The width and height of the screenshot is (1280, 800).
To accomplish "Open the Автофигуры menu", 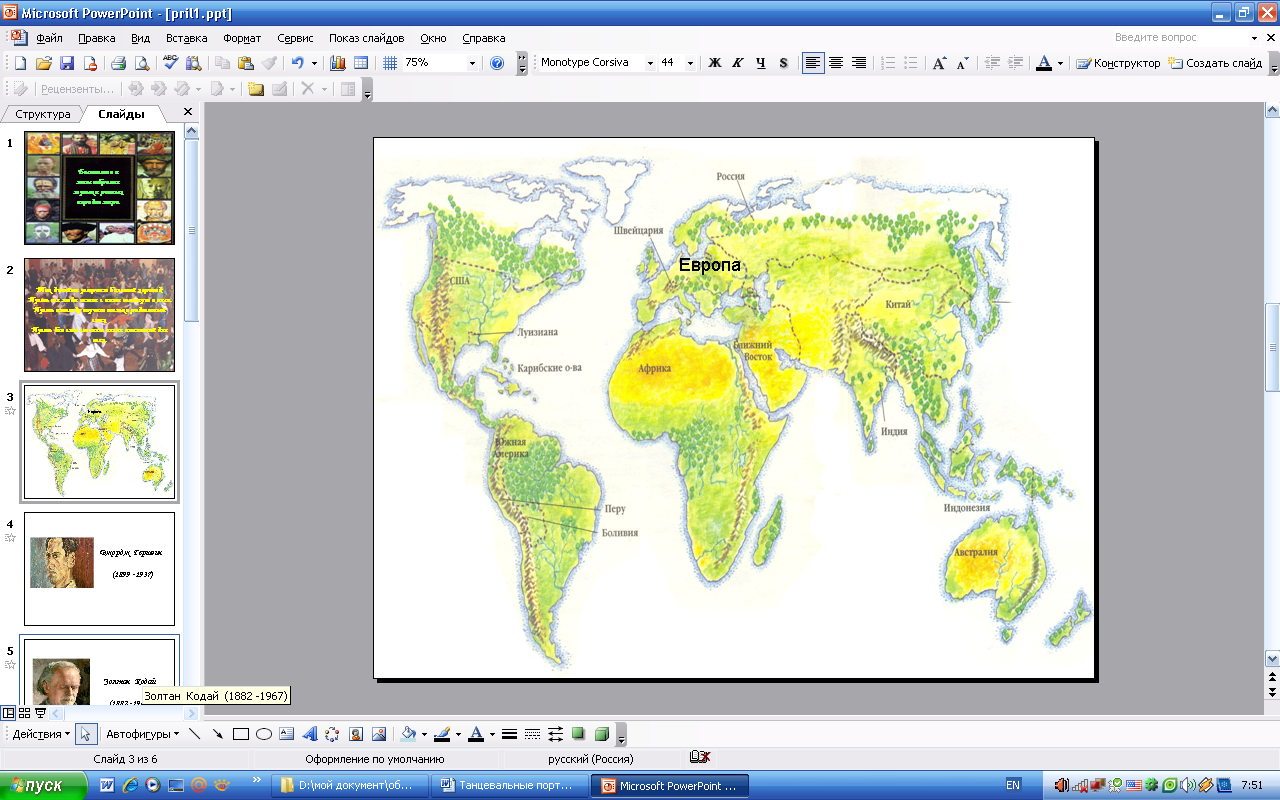I will click(142, 734).
